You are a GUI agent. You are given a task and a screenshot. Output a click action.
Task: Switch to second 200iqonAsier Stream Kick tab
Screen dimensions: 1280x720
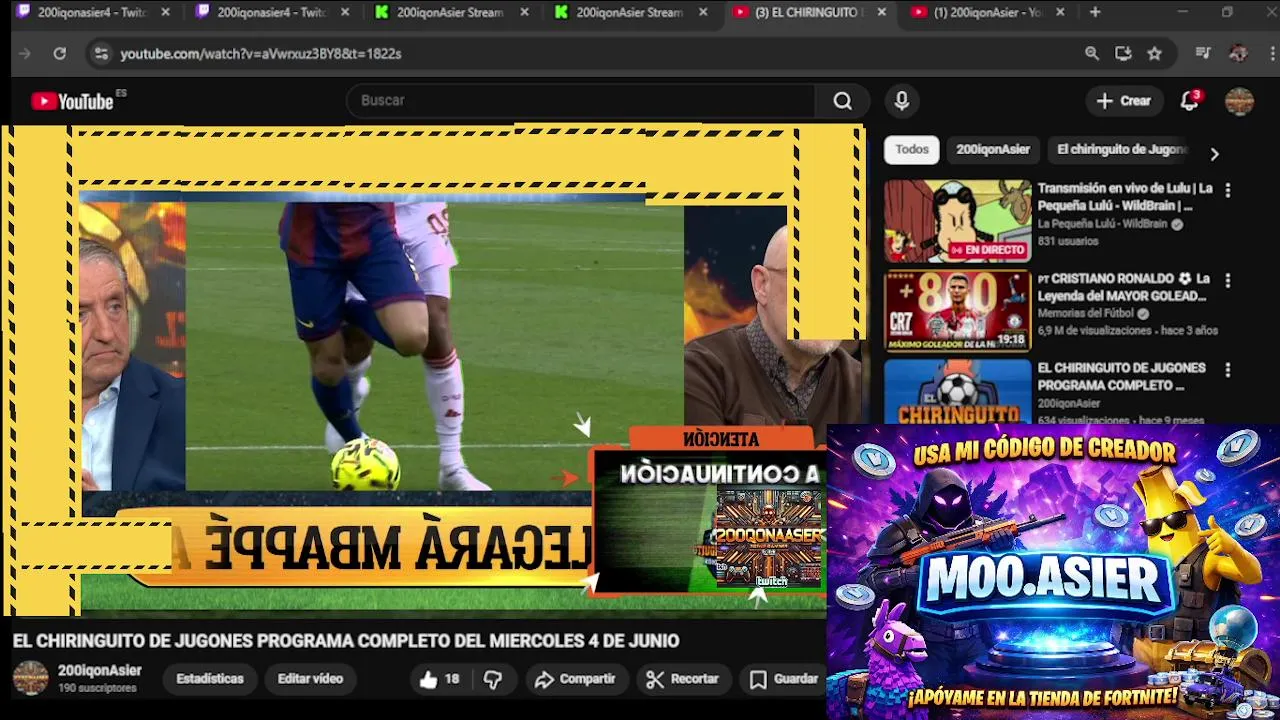coord(630,13)
